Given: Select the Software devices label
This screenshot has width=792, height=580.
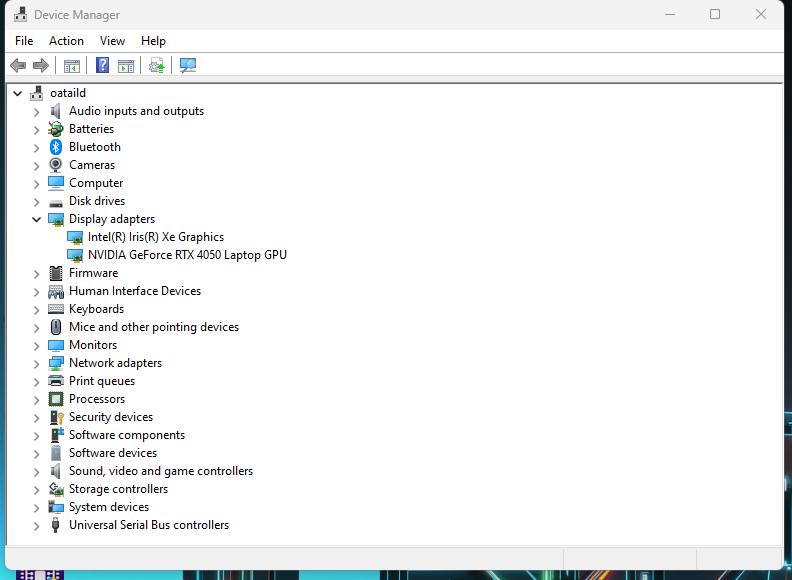Looking at the screenshot, I should click(113, 453).
